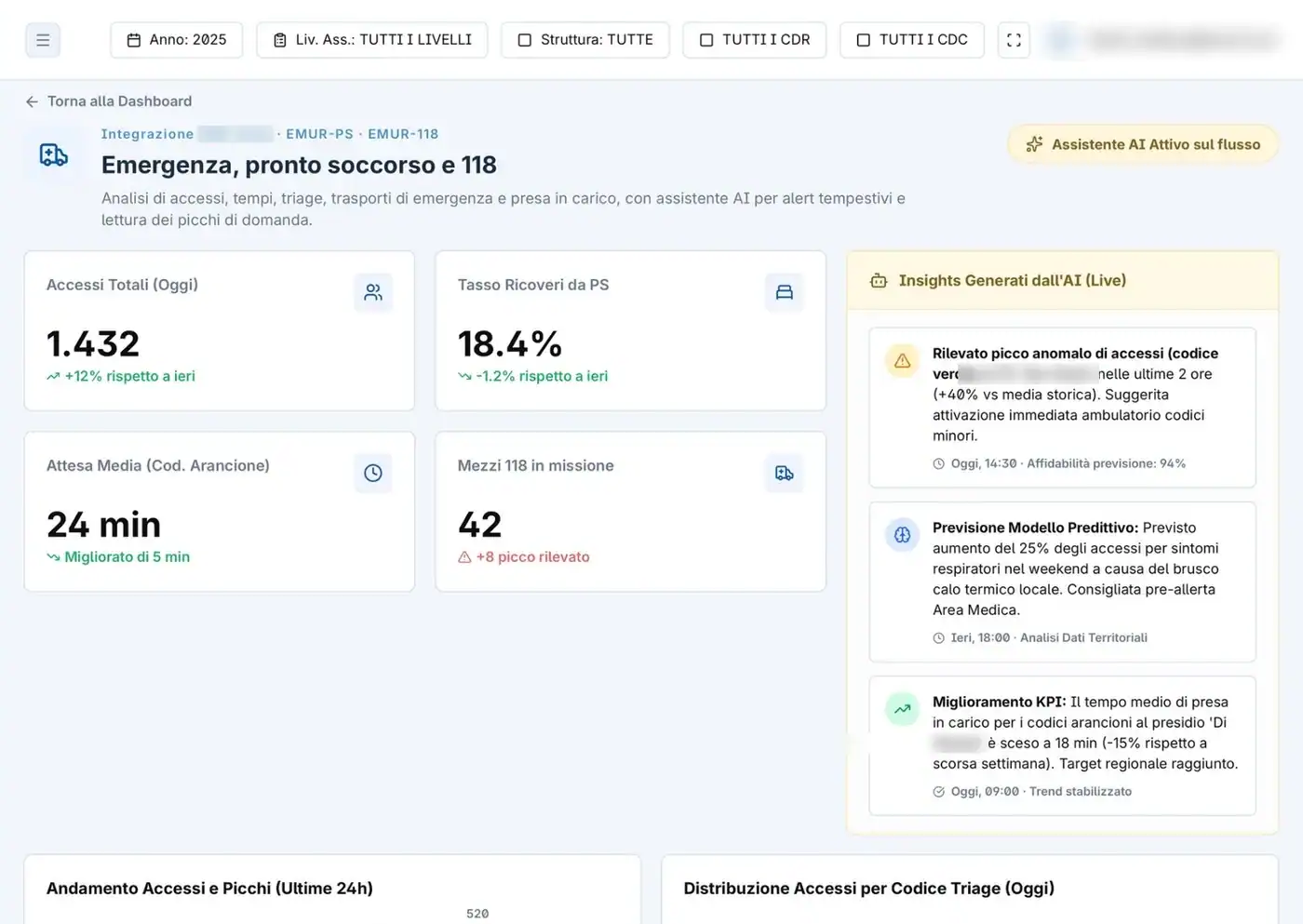Click the Oggi, 09:00 Trend stabilizzato line

click(1032, 792)
